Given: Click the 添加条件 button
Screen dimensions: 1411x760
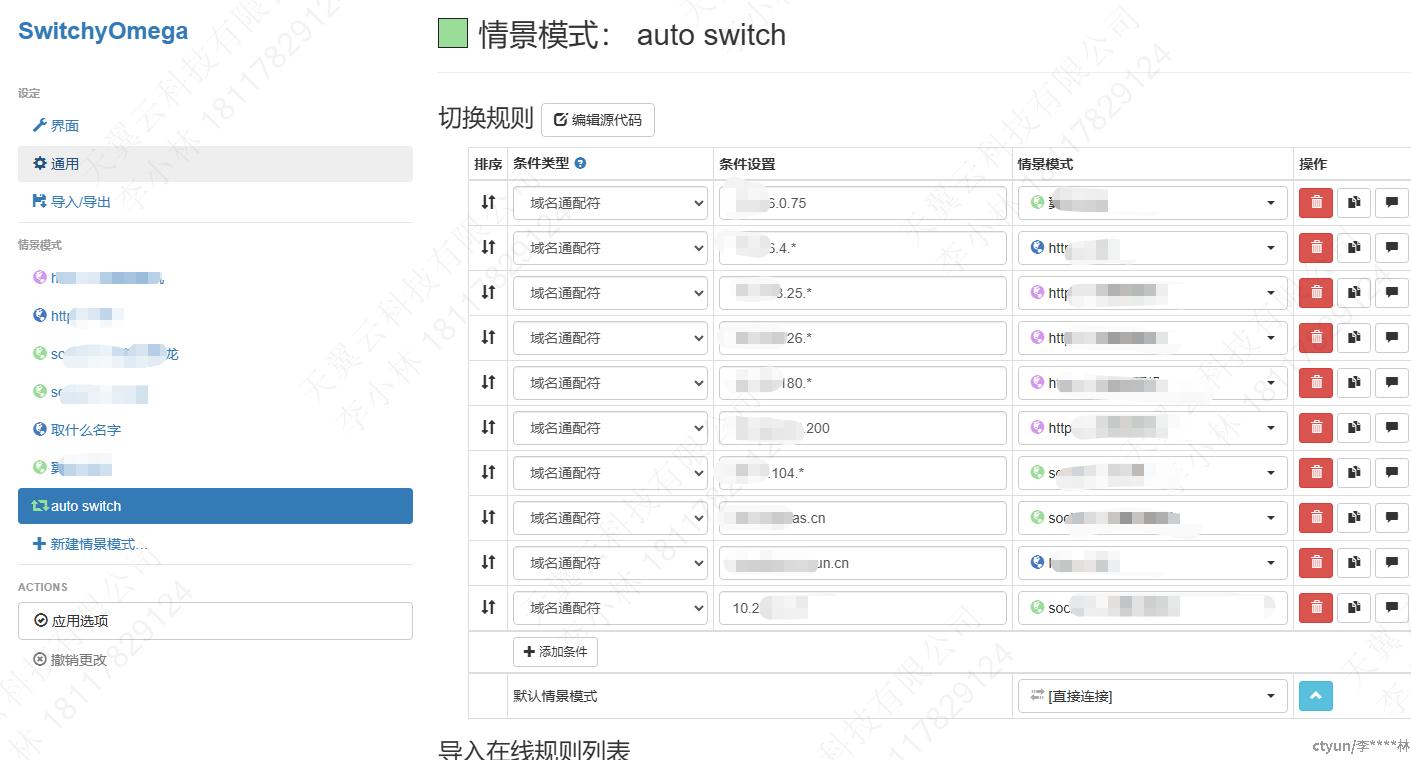Looking at the screenshot, I should click(555, 652).
